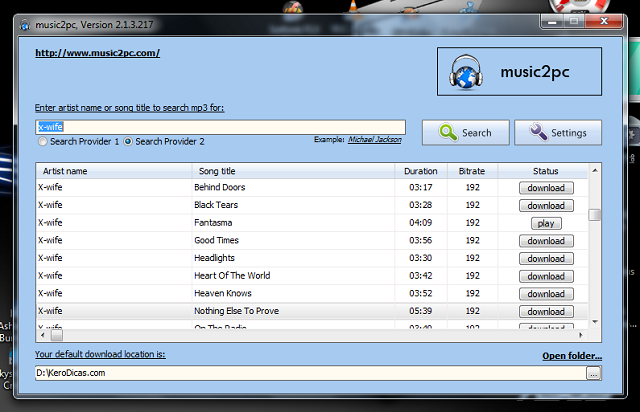Click the horizontal scrollbar thumb
Image resolution: width=640 pixels, height=412 pixels.
click(57, 335)
